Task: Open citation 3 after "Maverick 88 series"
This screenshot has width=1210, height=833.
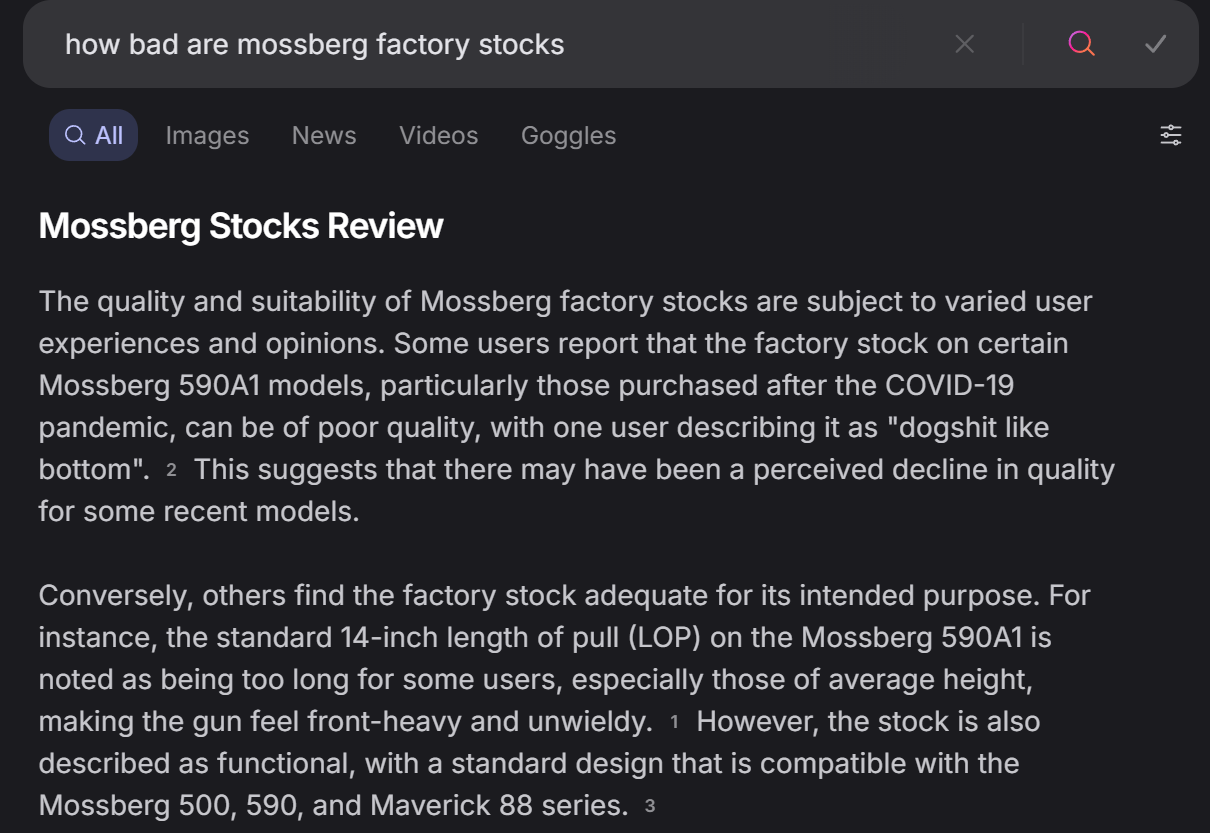Action: pos(649,806)
